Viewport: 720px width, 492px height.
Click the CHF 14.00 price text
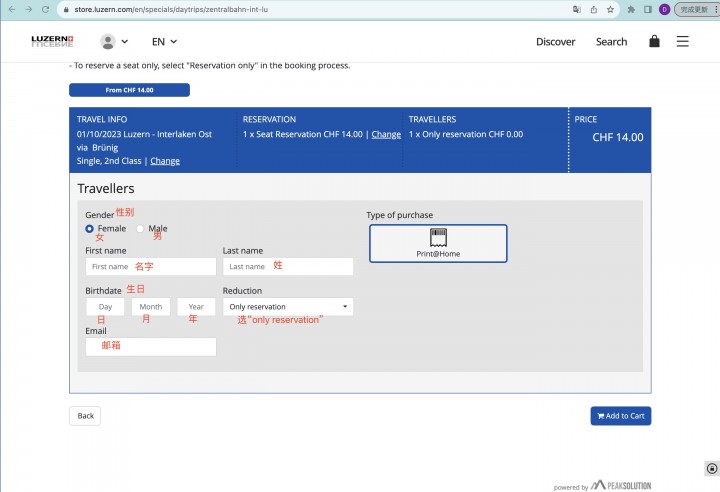coord(618,137)
